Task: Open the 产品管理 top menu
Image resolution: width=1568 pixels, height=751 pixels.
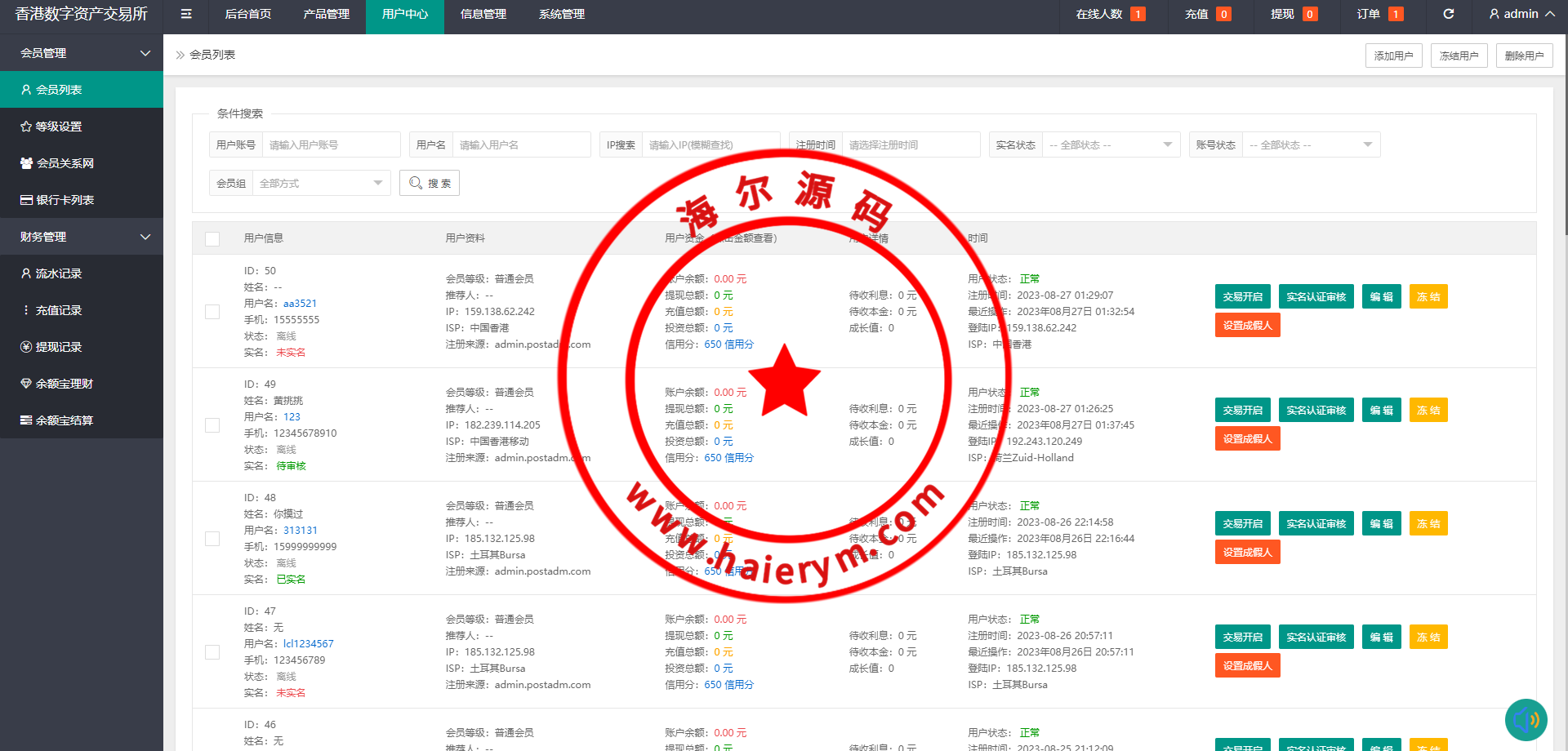Action: point(326,14)
